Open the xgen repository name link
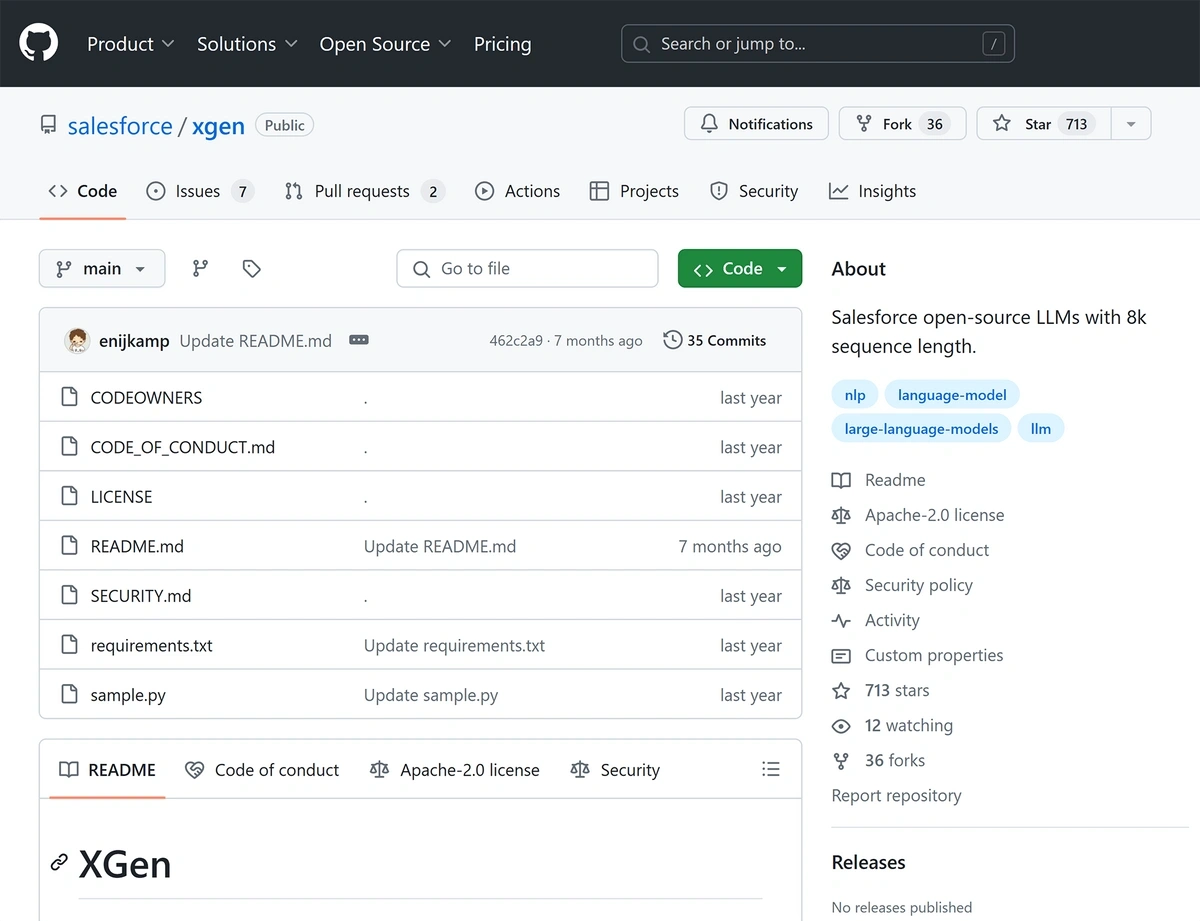Viewport: 1200px width, 921px height. tap(218, 126)
